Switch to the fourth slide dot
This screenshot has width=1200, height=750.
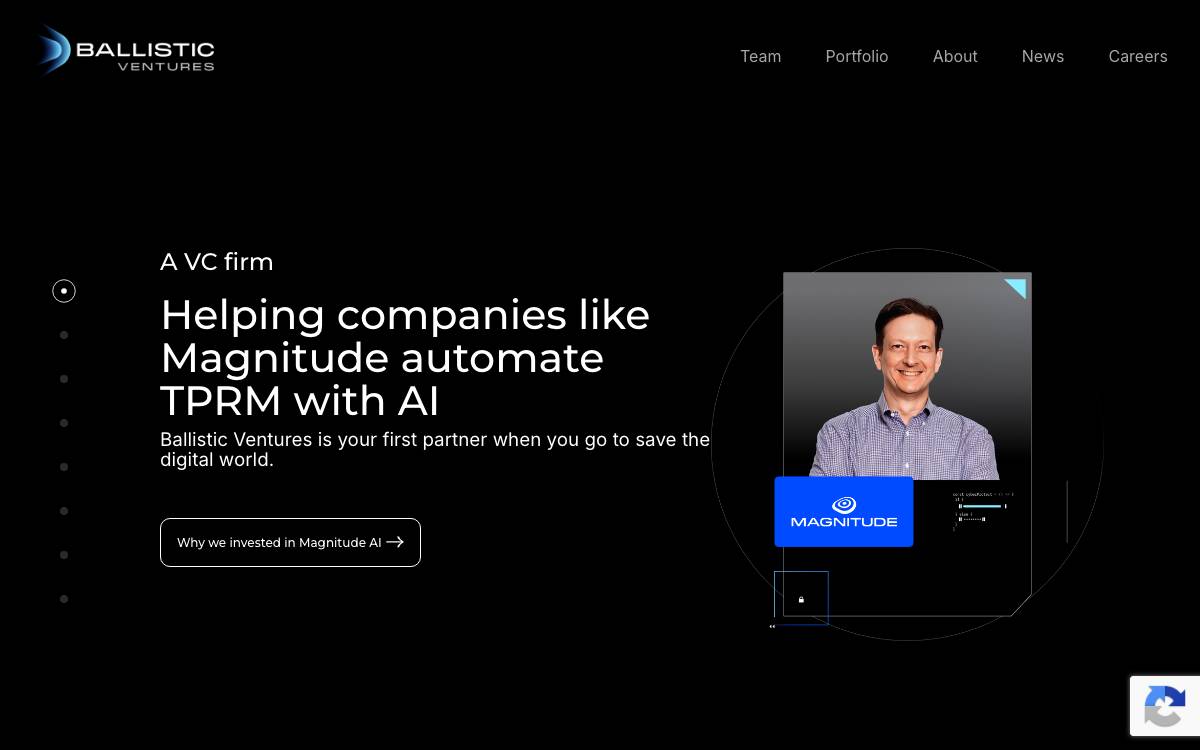64,423
